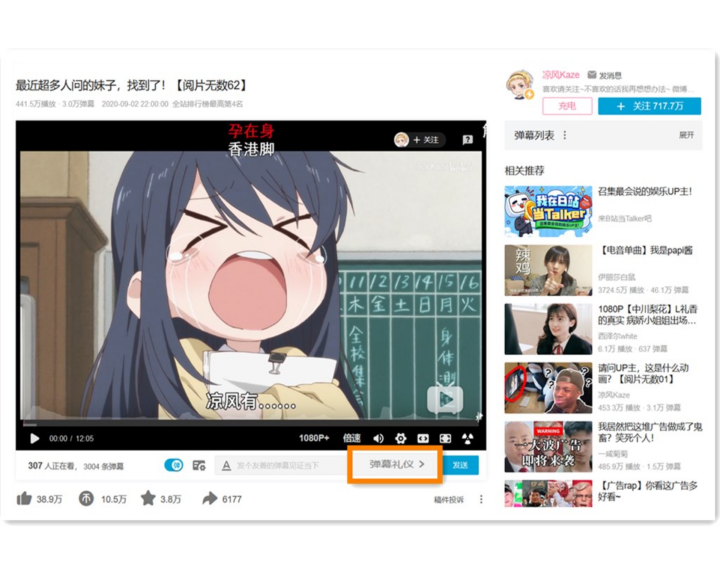Click 发消息 message envelope icon
The width and height of the screenshot is (720, 575).
click(592, 74)
